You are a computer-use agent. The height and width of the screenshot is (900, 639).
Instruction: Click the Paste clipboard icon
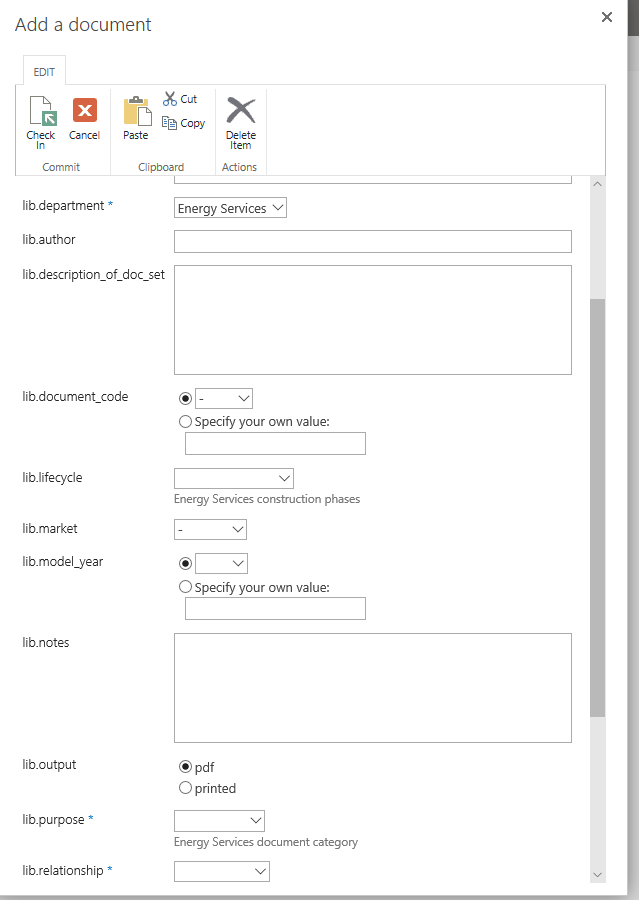tap(137, 110)
